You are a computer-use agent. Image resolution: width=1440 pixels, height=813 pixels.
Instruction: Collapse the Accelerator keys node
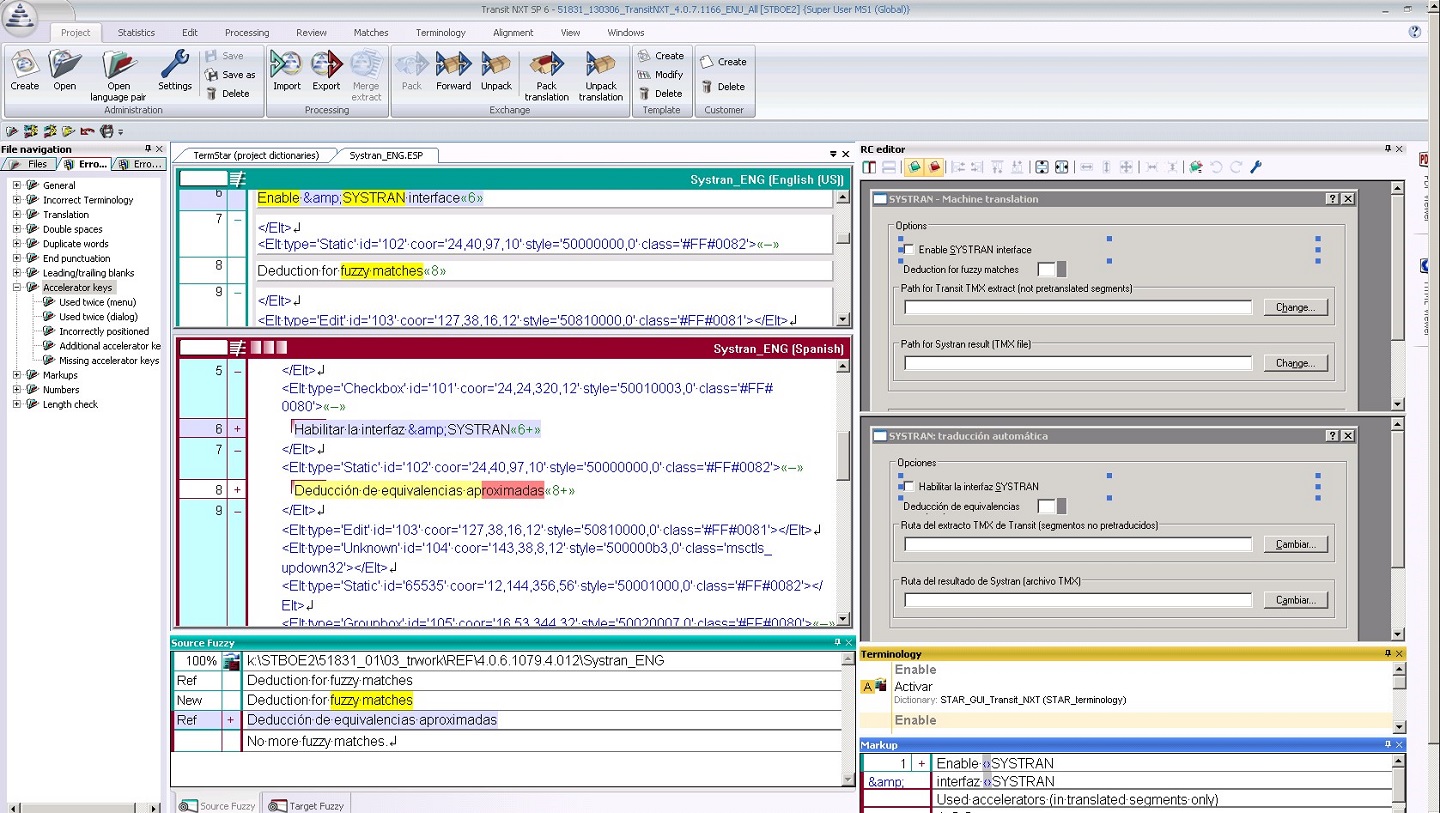coord(17,287)
